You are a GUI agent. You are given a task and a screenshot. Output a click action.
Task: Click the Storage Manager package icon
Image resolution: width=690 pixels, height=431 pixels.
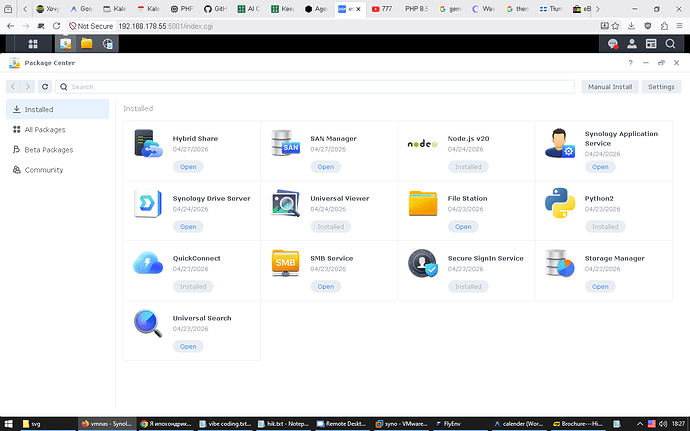560,263
